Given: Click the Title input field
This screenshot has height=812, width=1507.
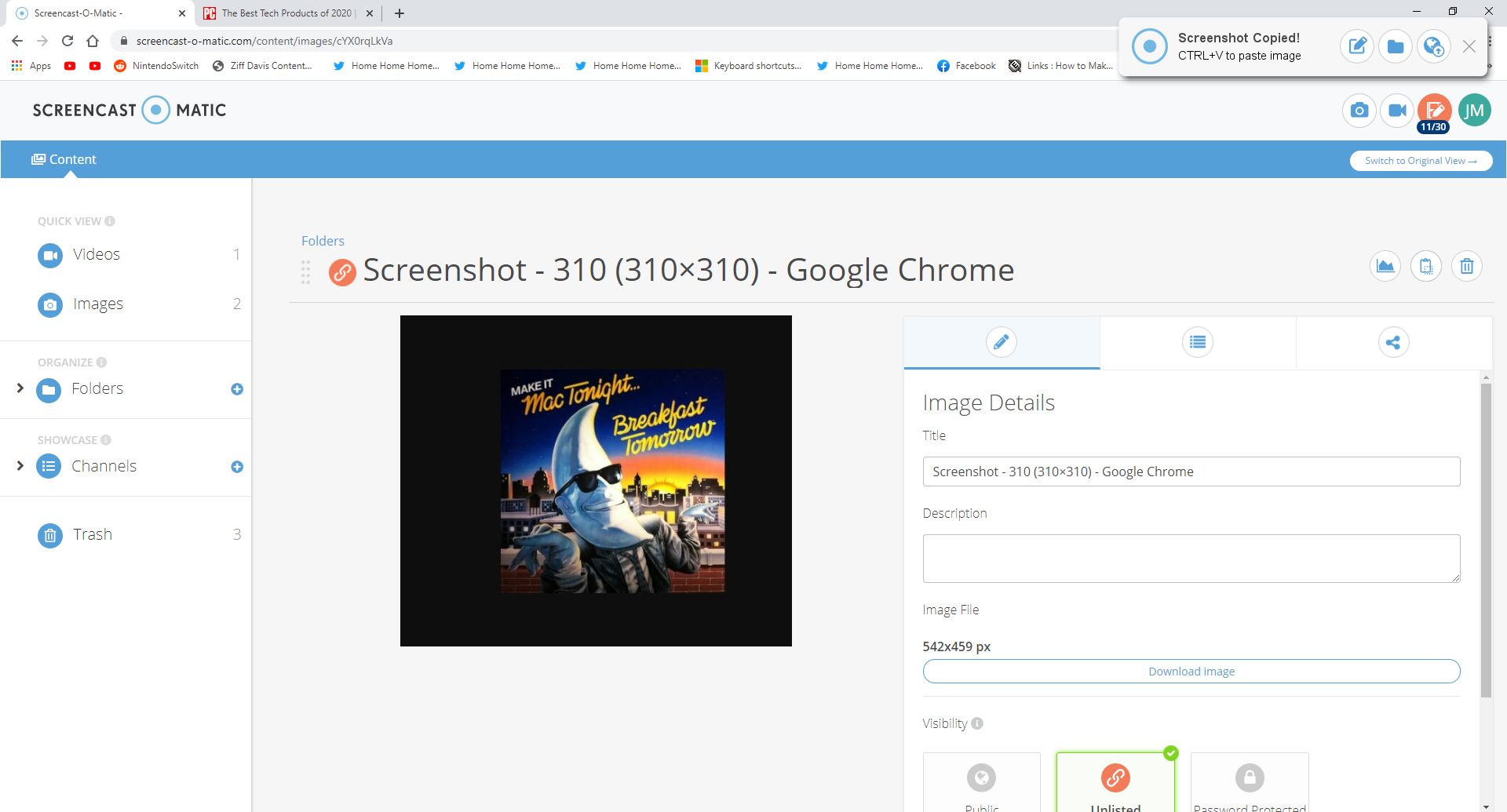Looking at the screenshot, I should click(1191, 472).
